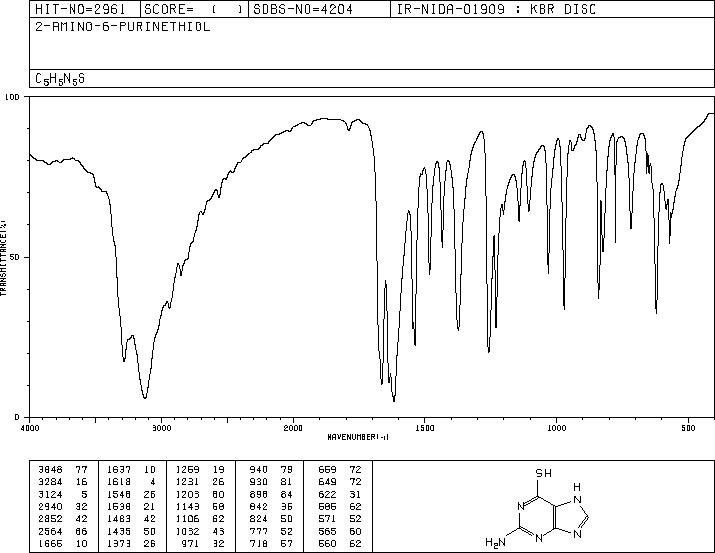Click the 930 peak entry in the table
The height and width of the screenshot is (553, 715).
tap(271, 482)
